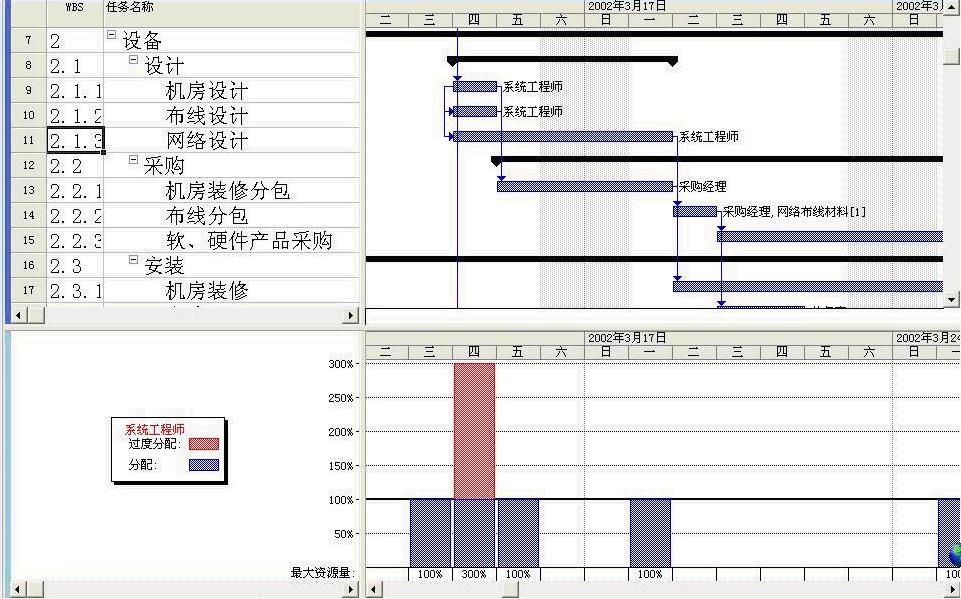Collapse the 安装 task group
This screenshot has width=961, height=599.
coord(134,260)
